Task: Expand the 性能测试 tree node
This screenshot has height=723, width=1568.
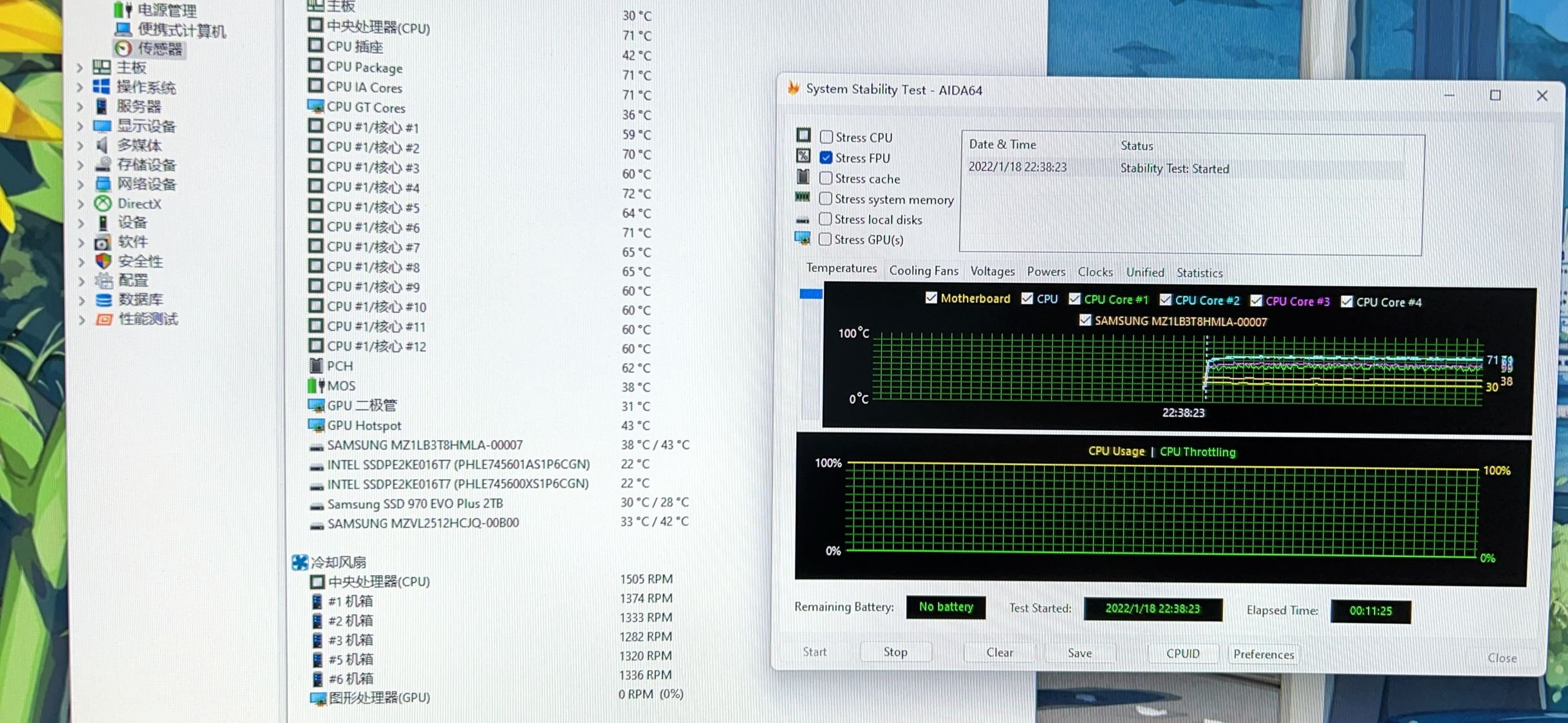Action: tap(82, 320)
